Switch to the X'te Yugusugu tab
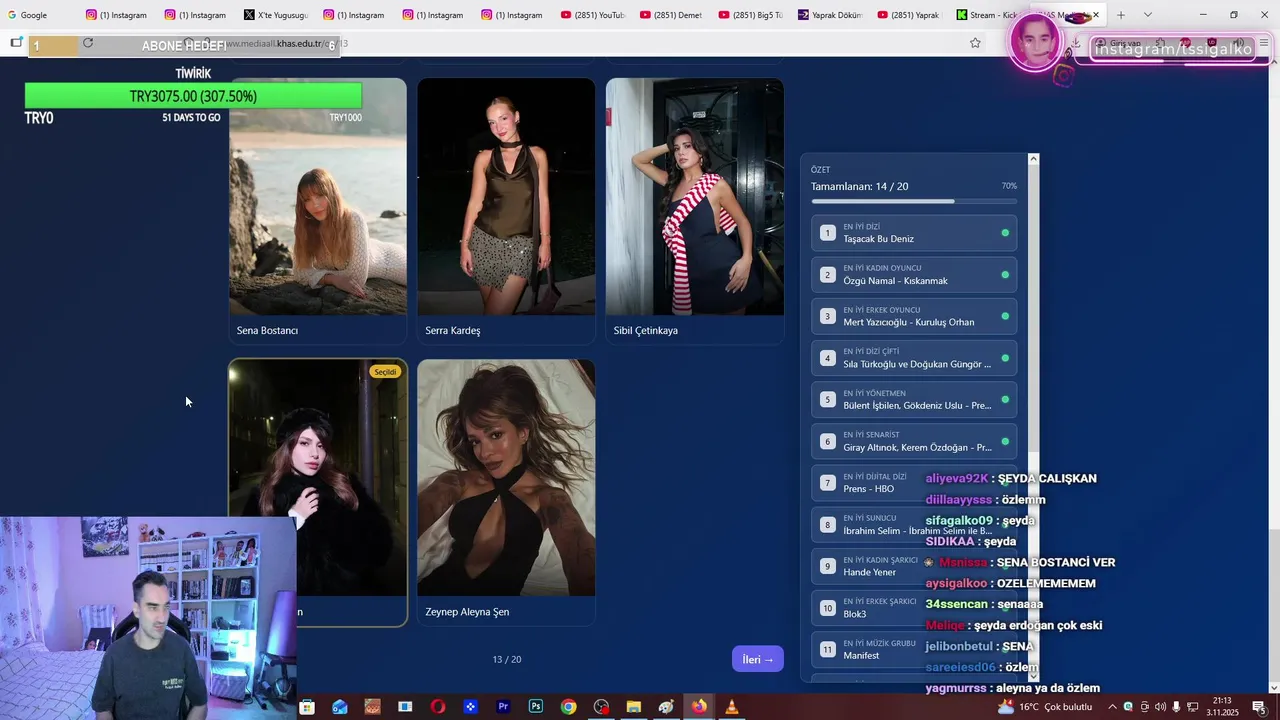 tap(276, 15)
